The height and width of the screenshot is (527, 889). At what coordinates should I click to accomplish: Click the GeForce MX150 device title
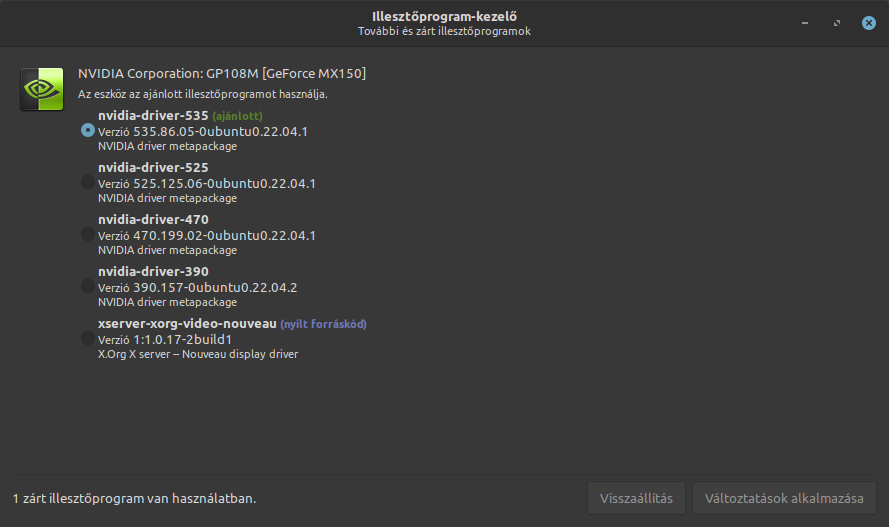(222, 74)
